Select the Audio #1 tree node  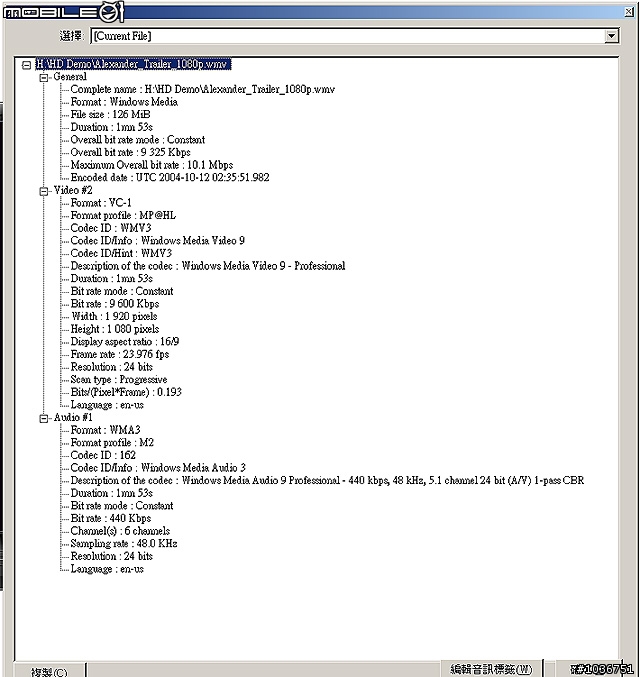(x=73, y=418)
